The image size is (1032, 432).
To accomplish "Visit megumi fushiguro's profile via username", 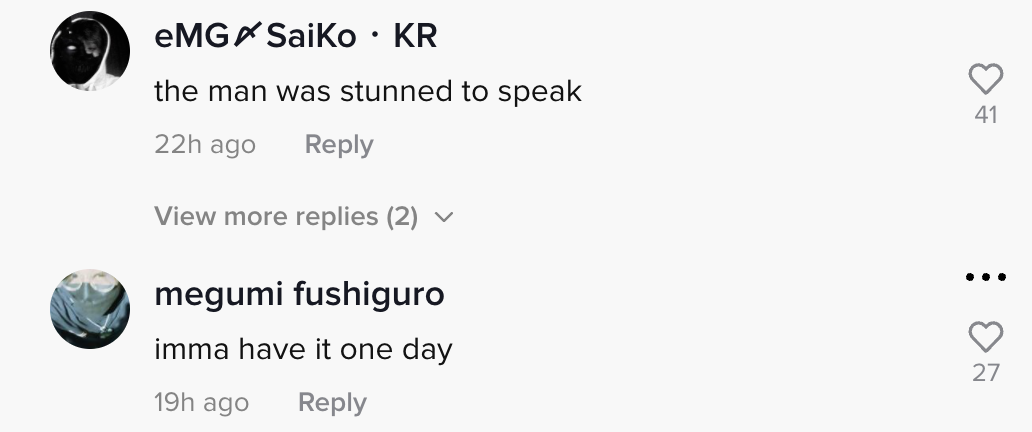I will pyautogui.click(x=300, y=295).
